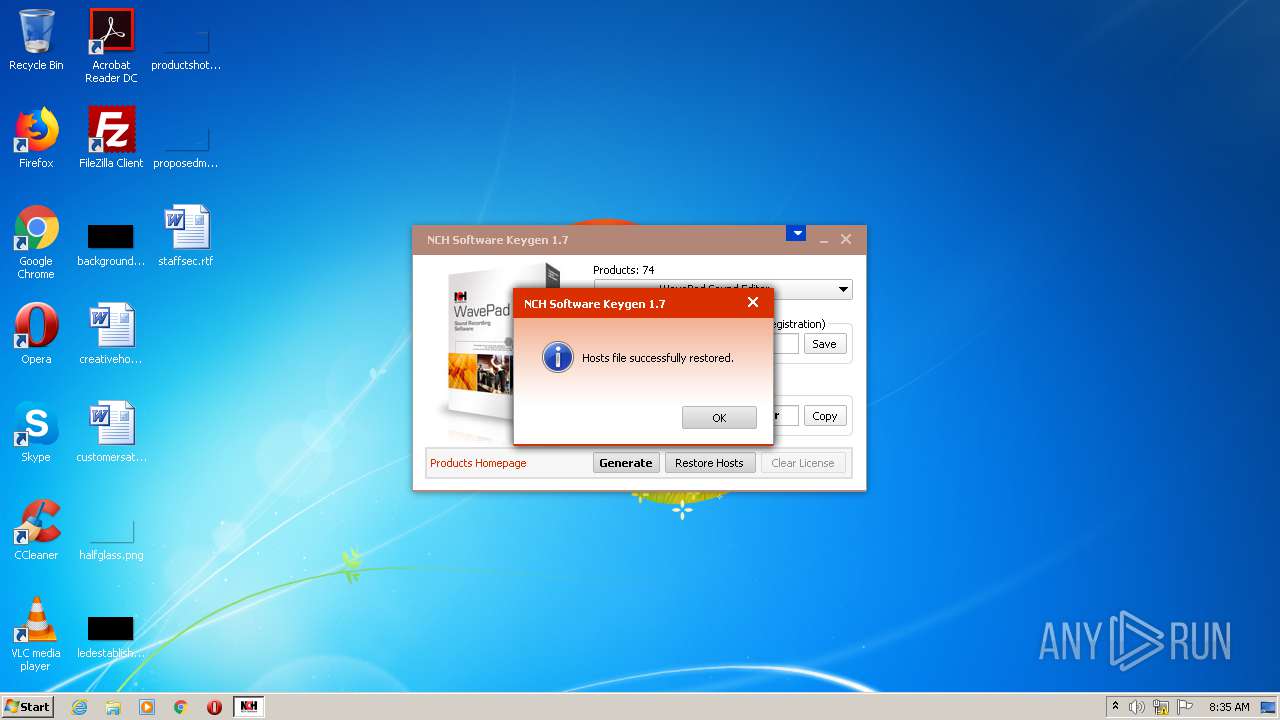Show hidden tray icons arrow
Screen dimensions: 1280x720
1115,707
